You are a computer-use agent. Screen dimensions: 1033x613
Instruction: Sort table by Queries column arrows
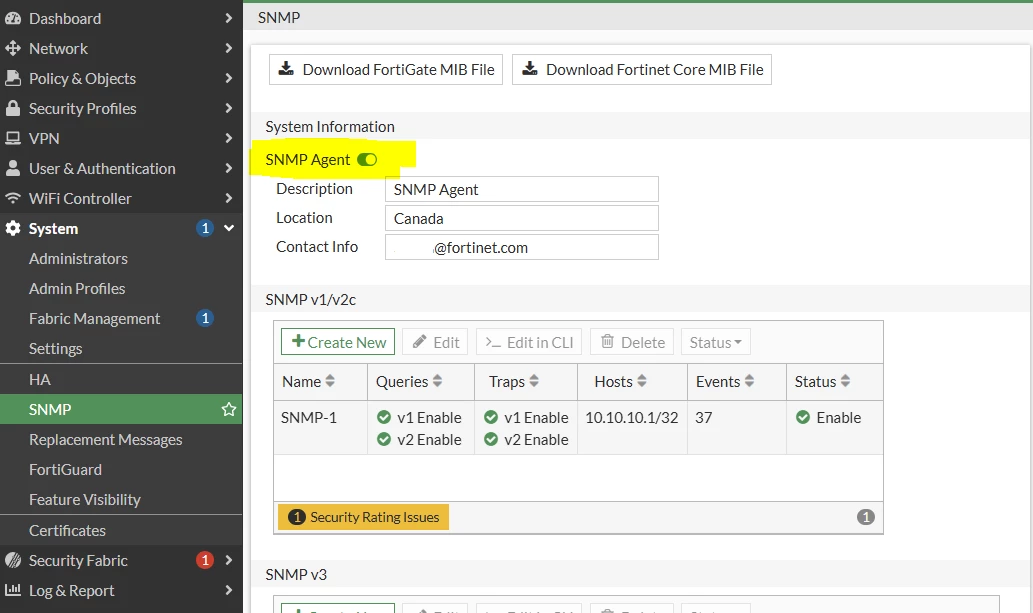437,381
